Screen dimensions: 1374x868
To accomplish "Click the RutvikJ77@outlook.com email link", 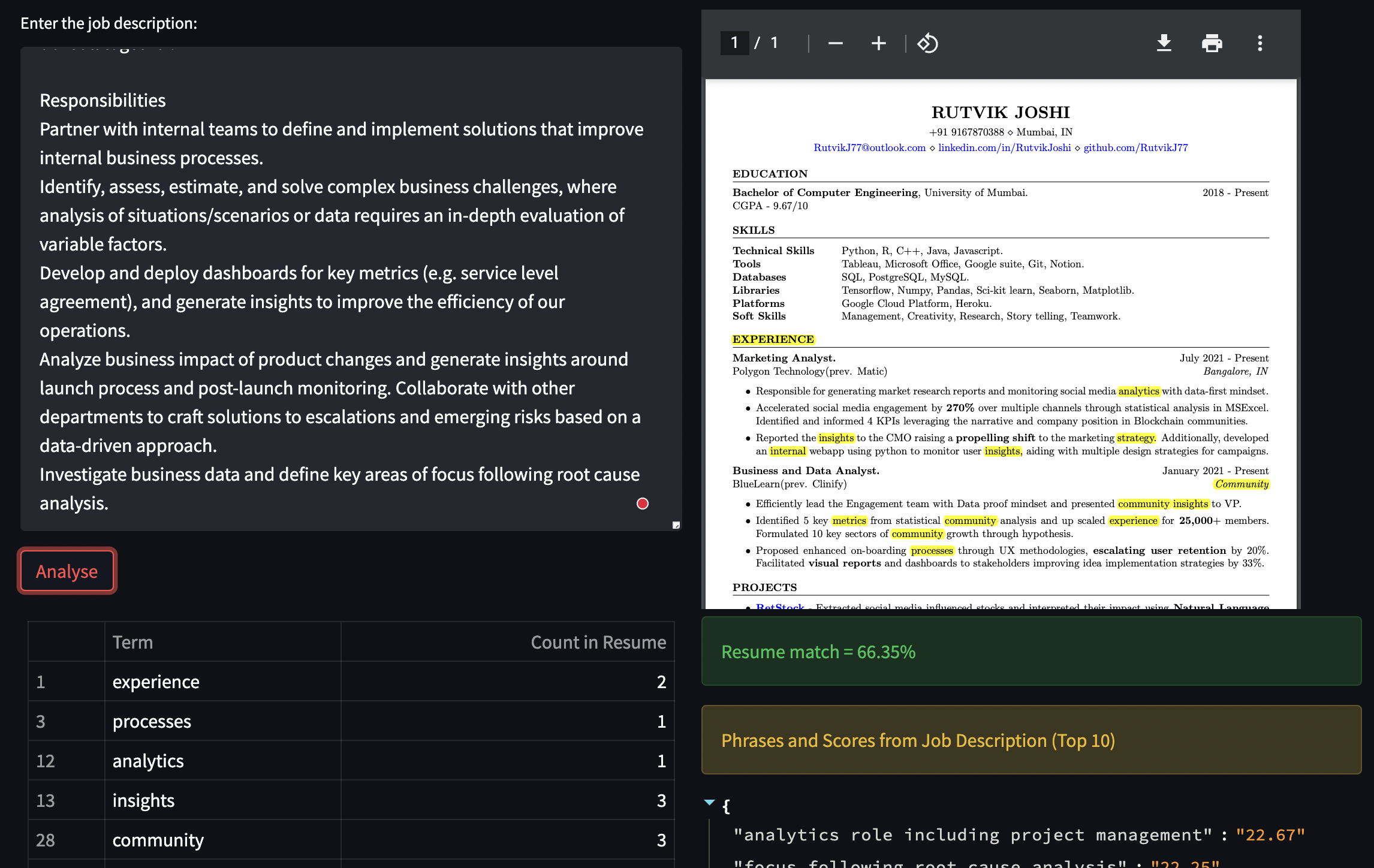I will [869, 147].
